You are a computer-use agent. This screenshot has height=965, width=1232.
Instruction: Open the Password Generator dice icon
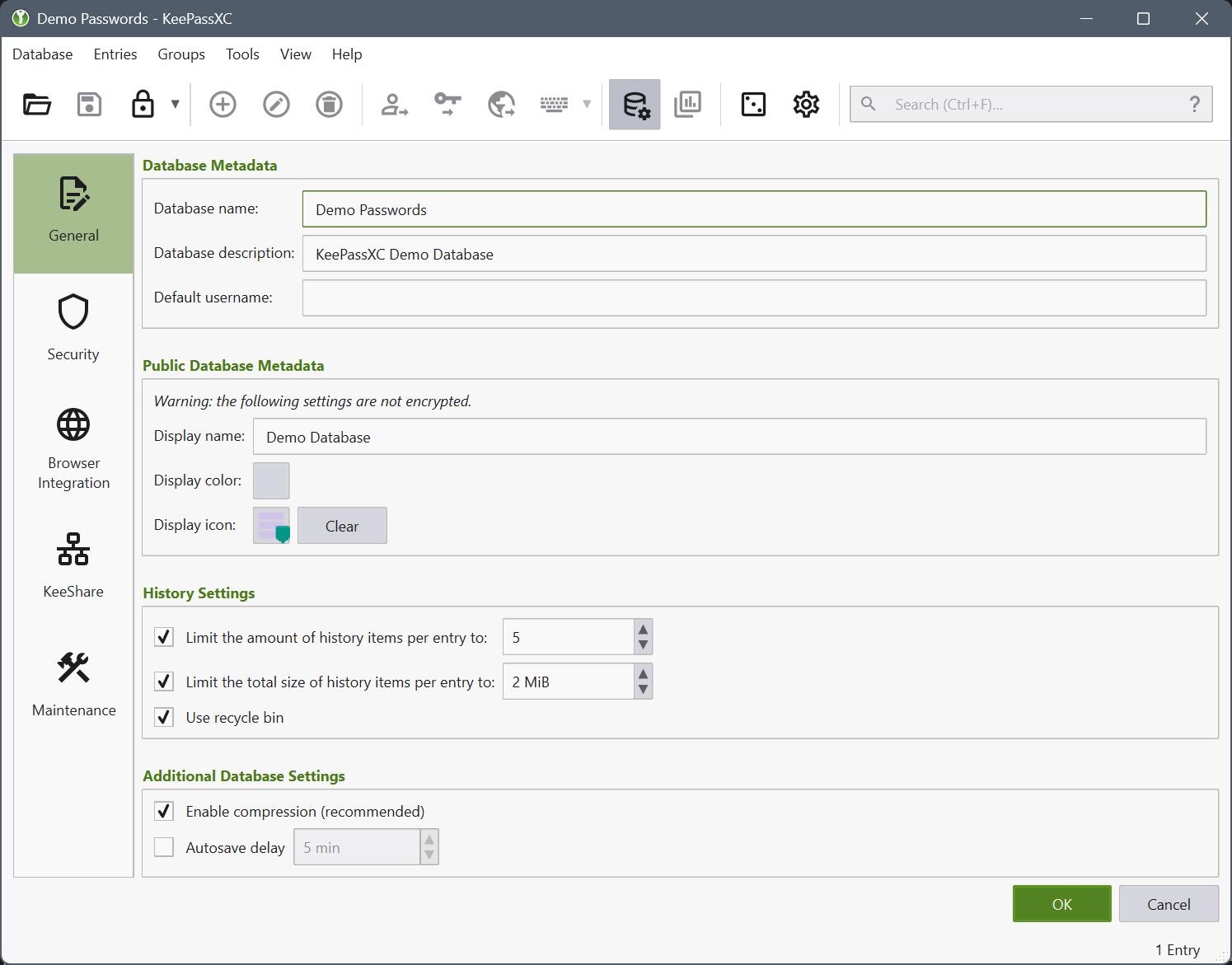(x=753, y=105)
